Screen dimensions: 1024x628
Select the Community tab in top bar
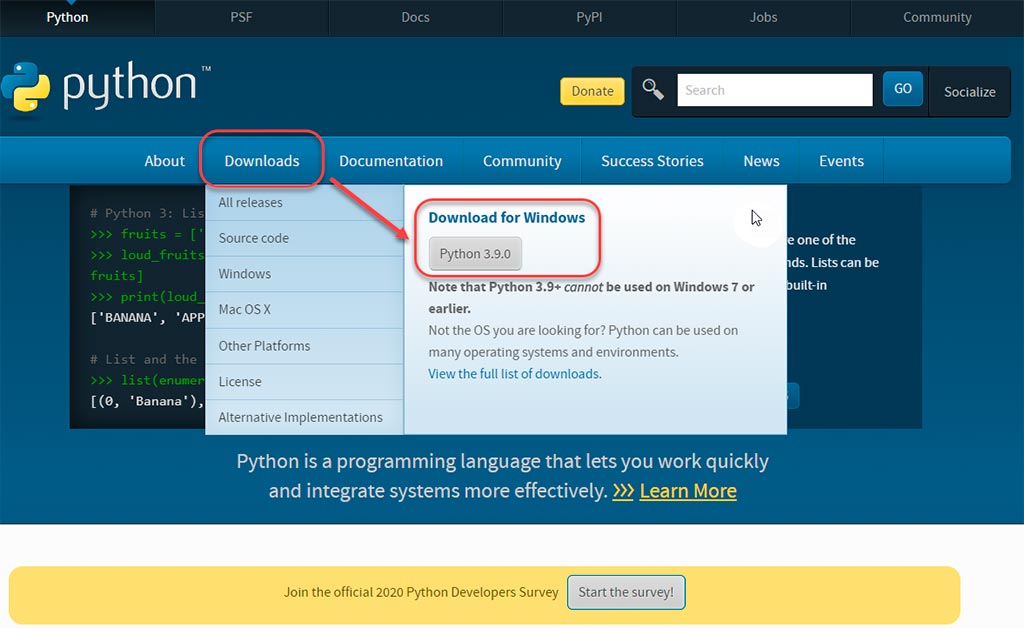click(937, 18)
